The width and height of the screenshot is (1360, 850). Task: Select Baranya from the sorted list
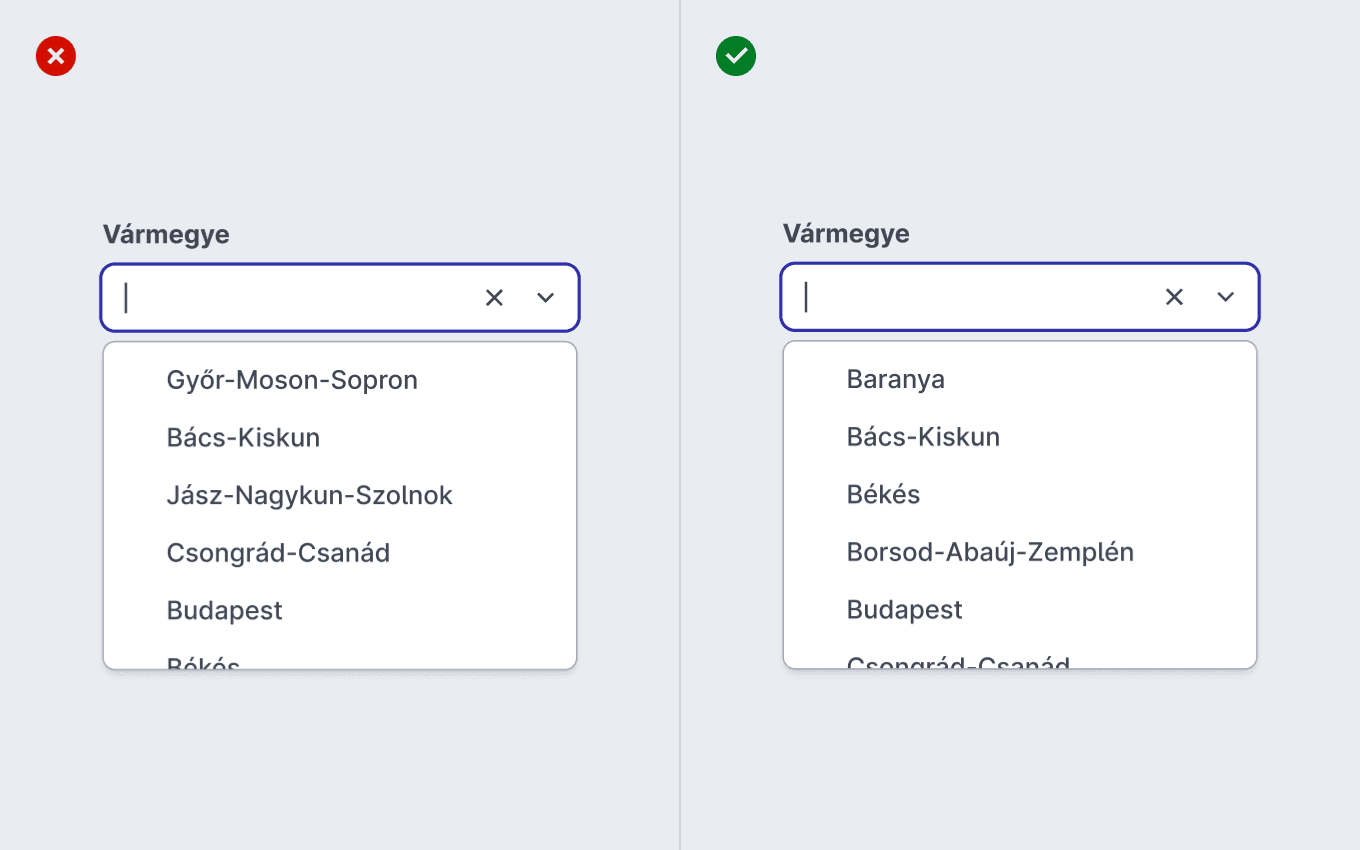(1020, 379)
